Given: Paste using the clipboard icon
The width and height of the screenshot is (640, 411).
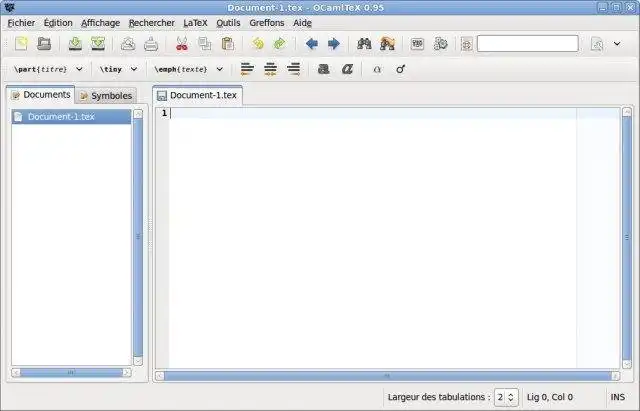Looking at the screenshot, I should pyautogui.click(x=227, y=44).
